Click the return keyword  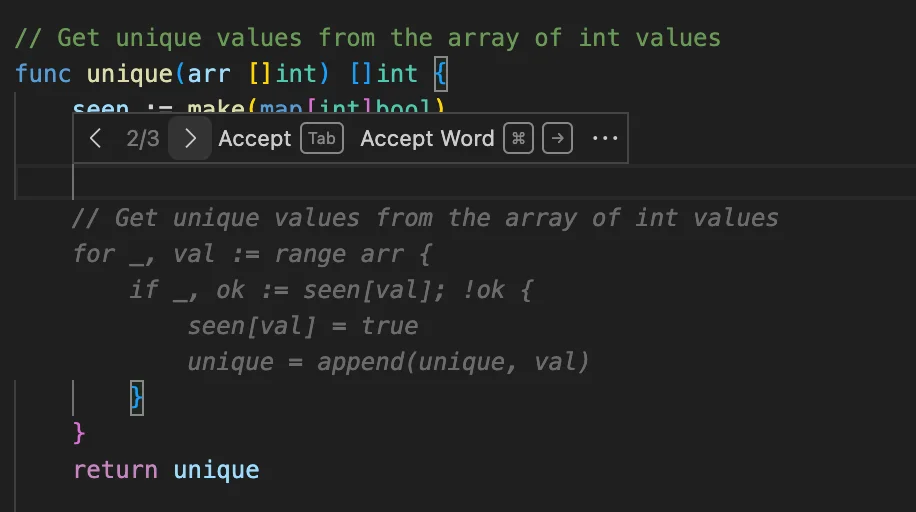(x=115, y=470)
